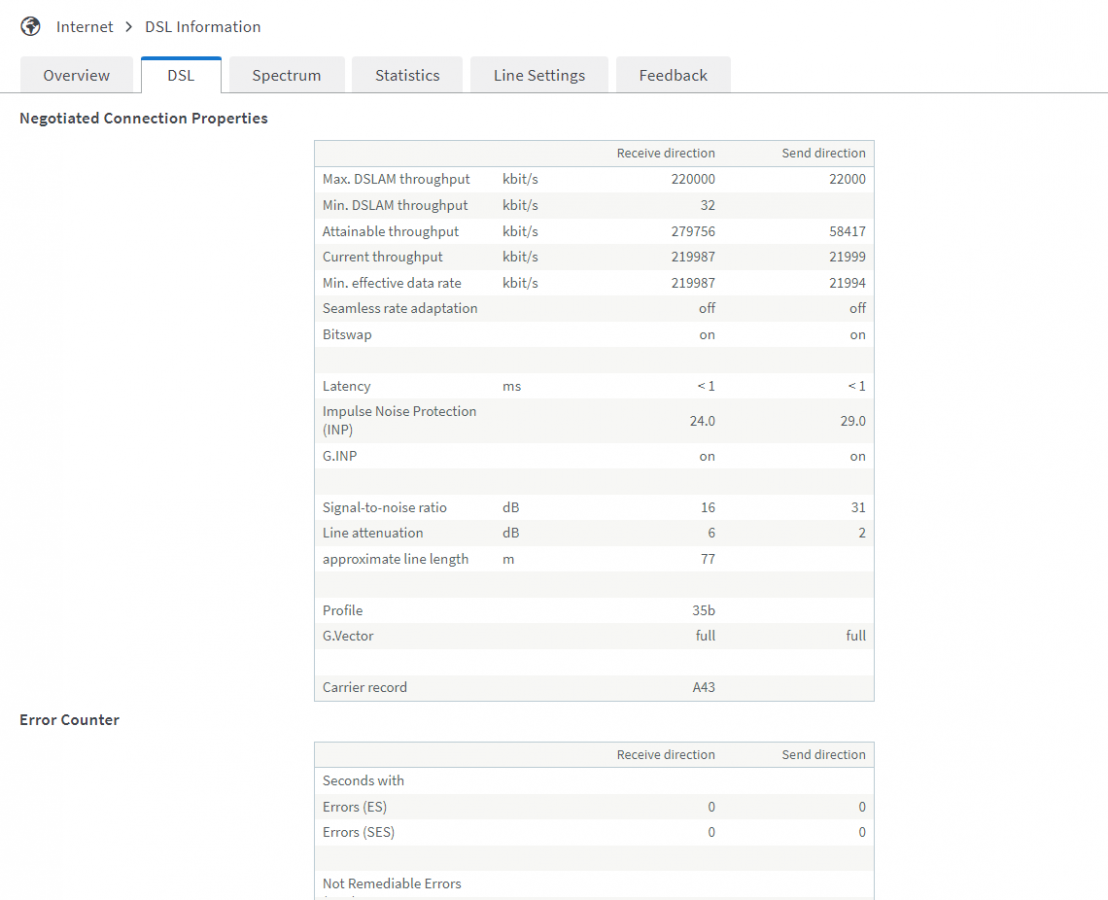Select the Carrier record label
This screenshot has width=1108, height=900.
pos(365,687)
